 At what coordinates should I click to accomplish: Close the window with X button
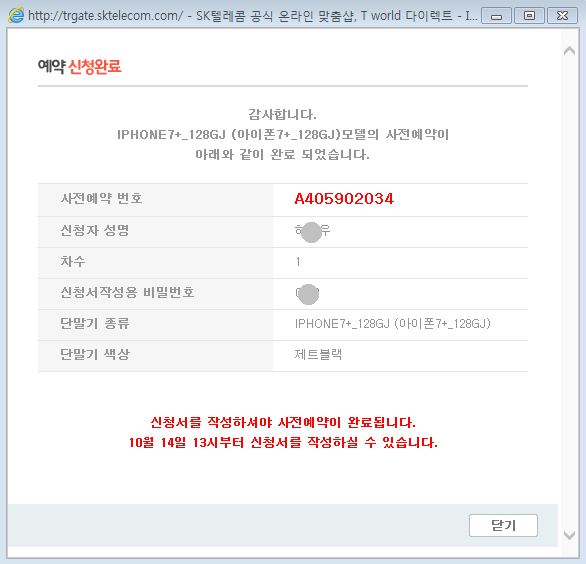pos(562,16)
